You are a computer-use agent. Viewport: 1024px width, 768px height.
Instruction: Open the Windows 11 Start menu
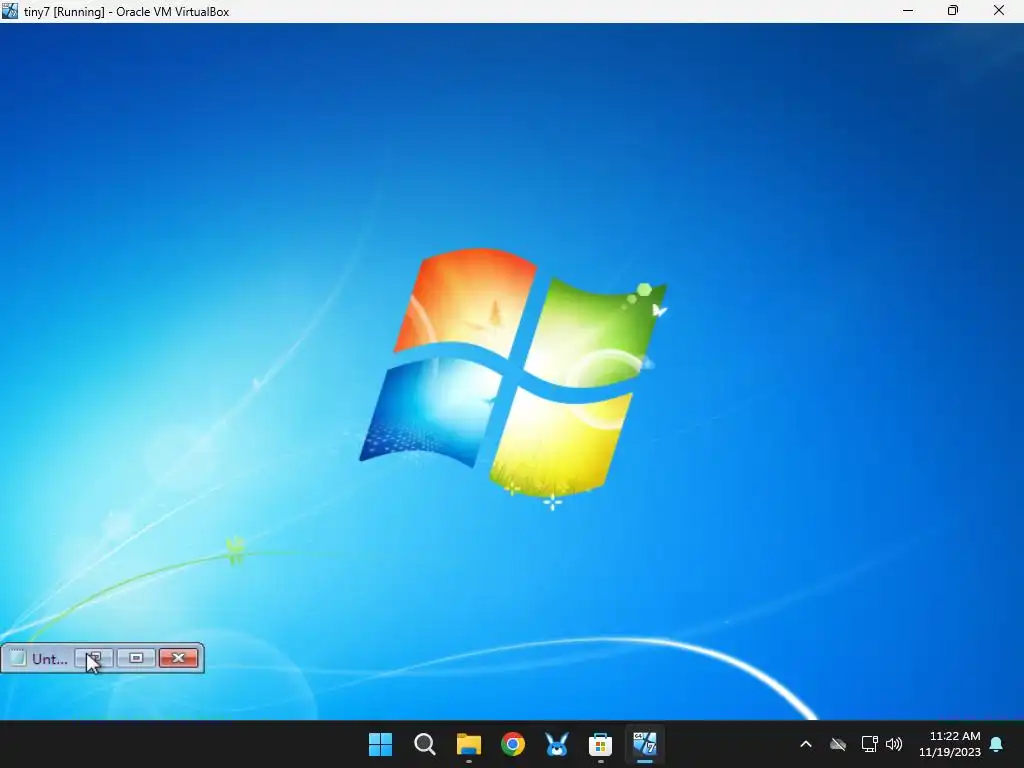tap(380, 744)
